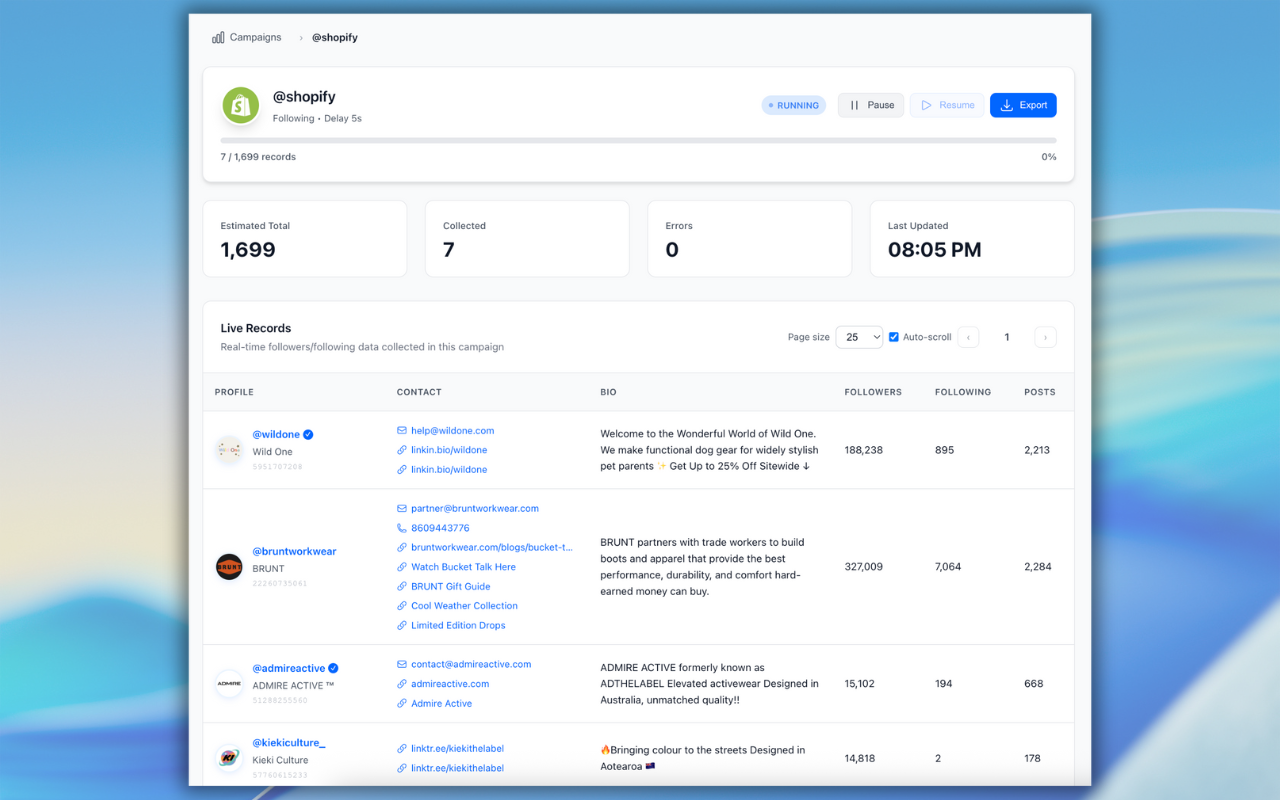Click the FOLLOWERS column header

pos(873,392)
